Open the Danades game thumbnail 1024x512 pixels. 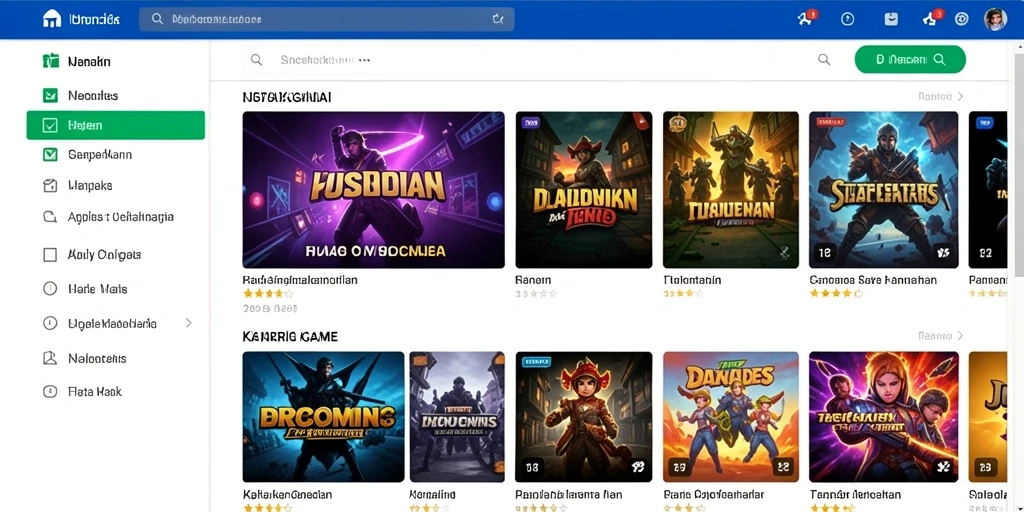(731, 417)
